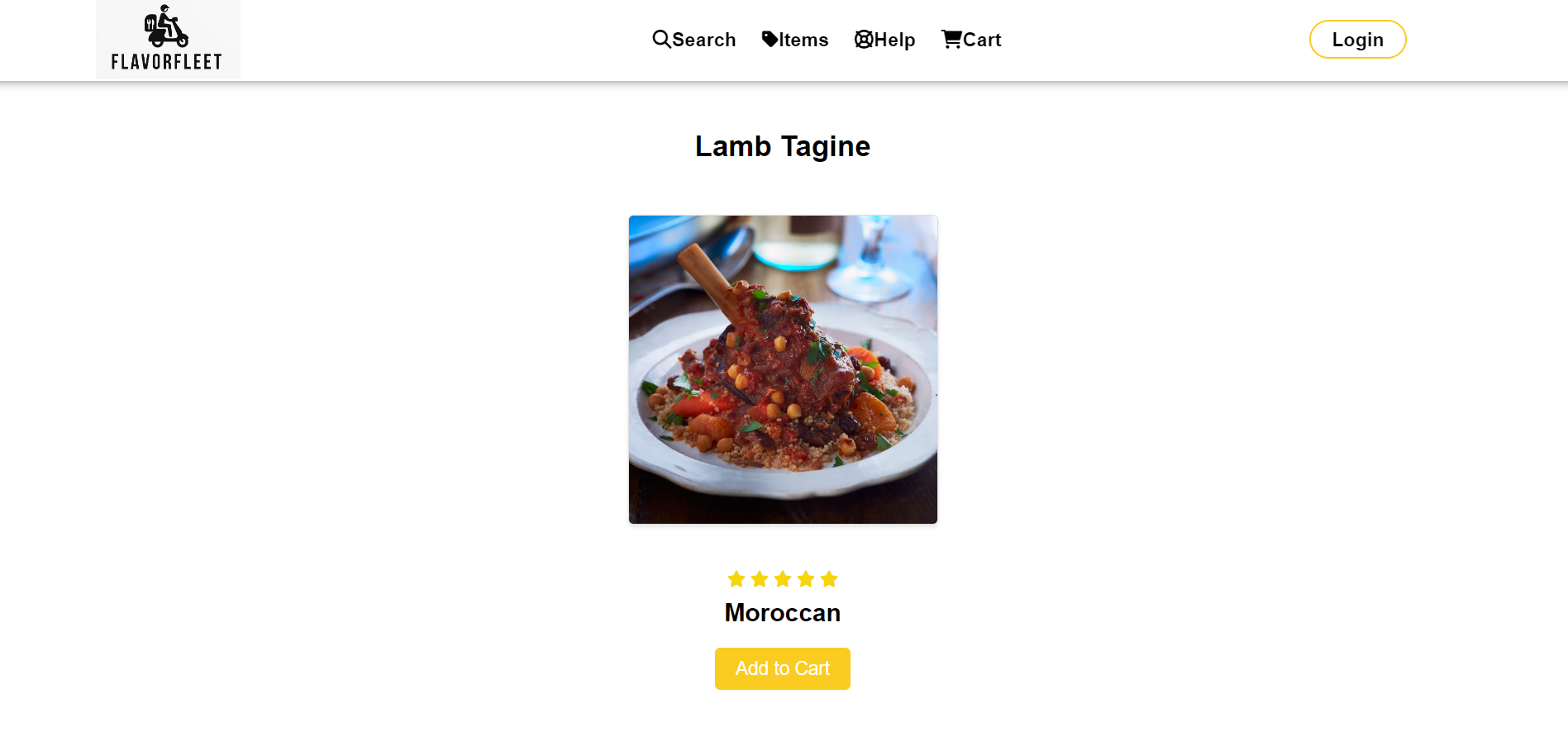The image size is (1568, 732).
Task: Click the Lamb Tagine heading
Action: (x=783, y=146)
